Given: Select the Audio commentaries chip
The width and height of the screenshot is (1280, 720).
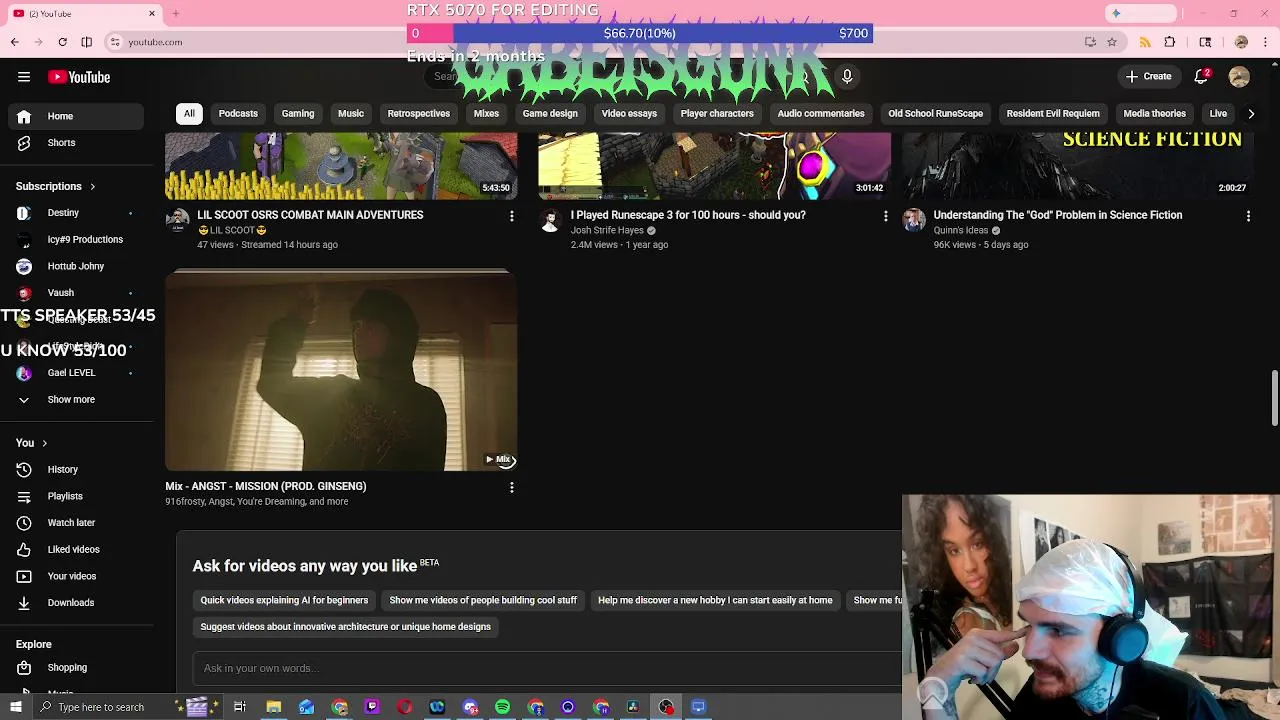Looking at the screenshot, I should coord(821,114).
